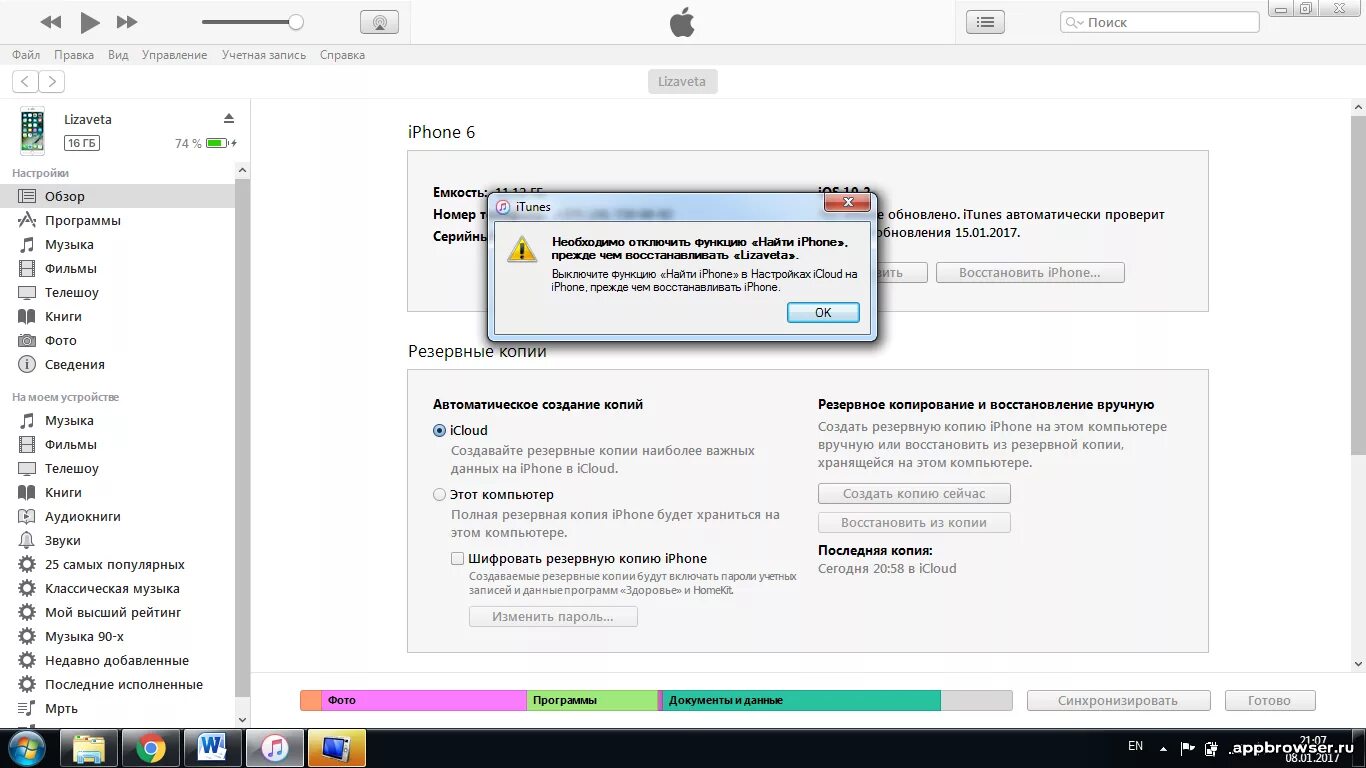The image size is (1366, 768).
Task: Select the Этот компьютер radio button
Action: pyautogui.click(x=439, y=494)
